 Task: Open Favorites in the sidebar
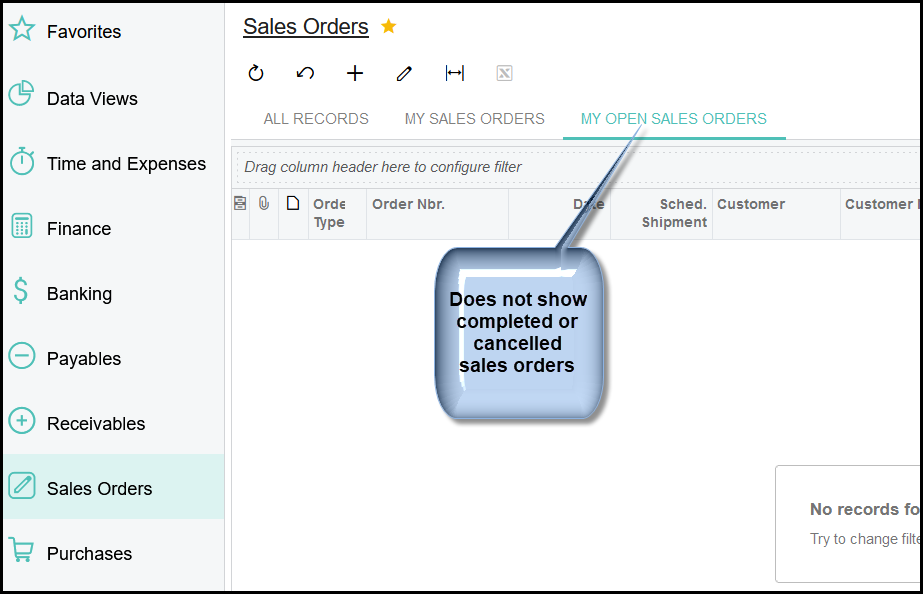pyautogui.click(x=84, y=32)
